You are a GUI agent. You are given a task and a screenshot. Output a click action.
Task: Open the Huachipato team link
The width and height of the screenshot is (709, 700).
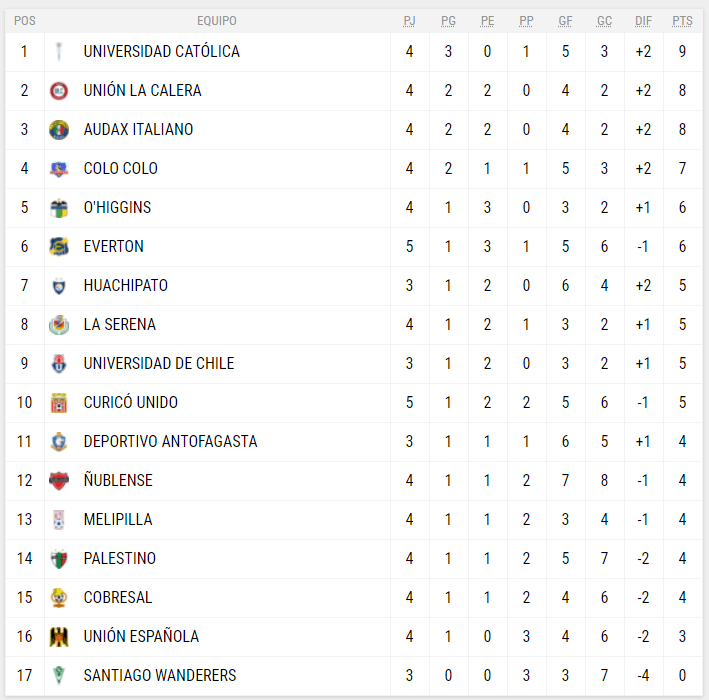point(125,285)
